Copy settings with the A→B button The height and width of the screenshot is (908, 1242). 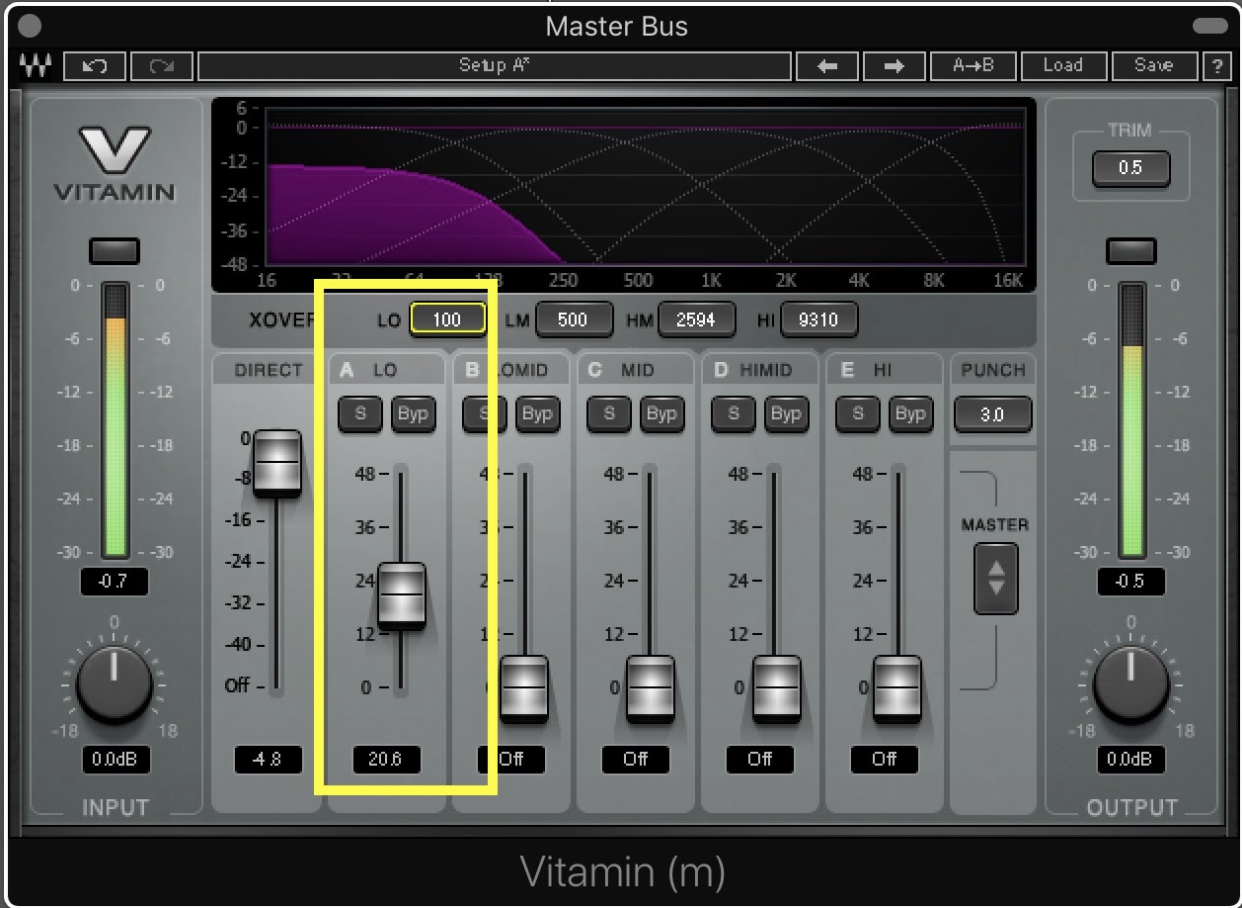[973, 66]
